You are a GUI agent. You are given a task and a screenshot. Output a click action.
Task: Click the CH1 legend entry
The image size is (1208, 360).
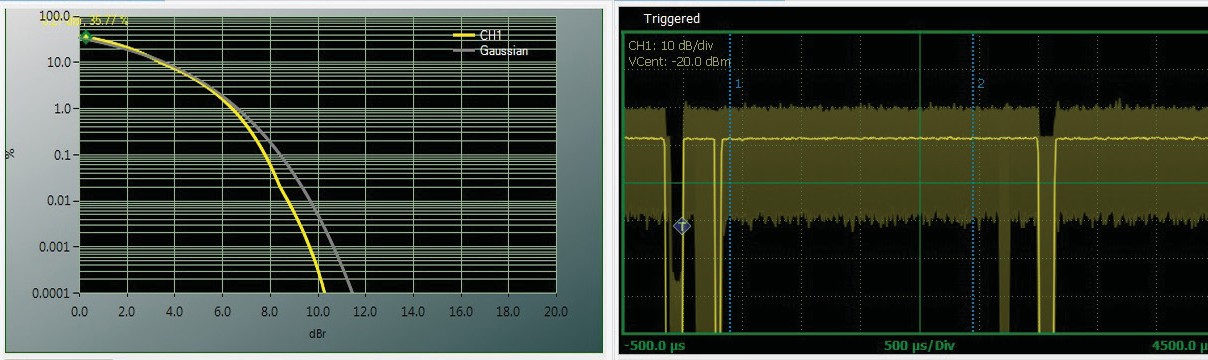click(x=490, y=36)
